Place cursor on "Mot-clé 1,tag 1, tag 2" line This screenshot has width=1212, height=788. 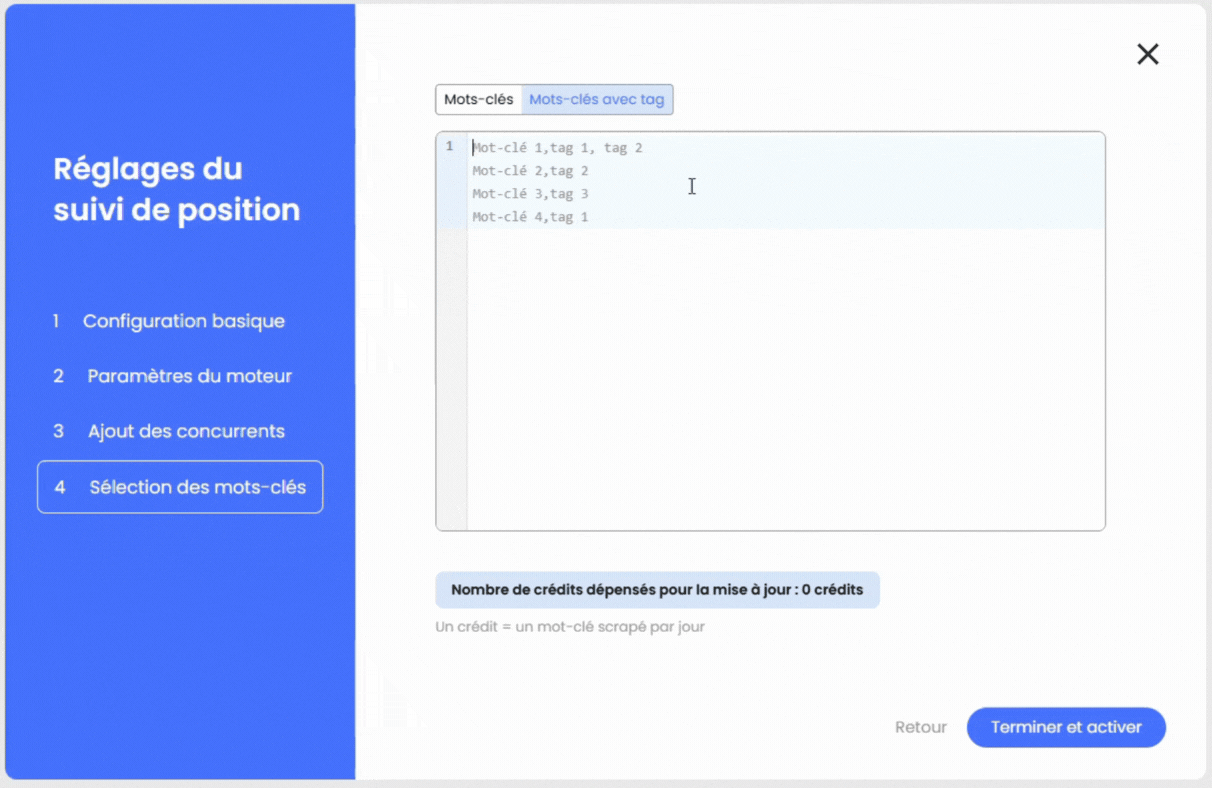pos(557,148)
